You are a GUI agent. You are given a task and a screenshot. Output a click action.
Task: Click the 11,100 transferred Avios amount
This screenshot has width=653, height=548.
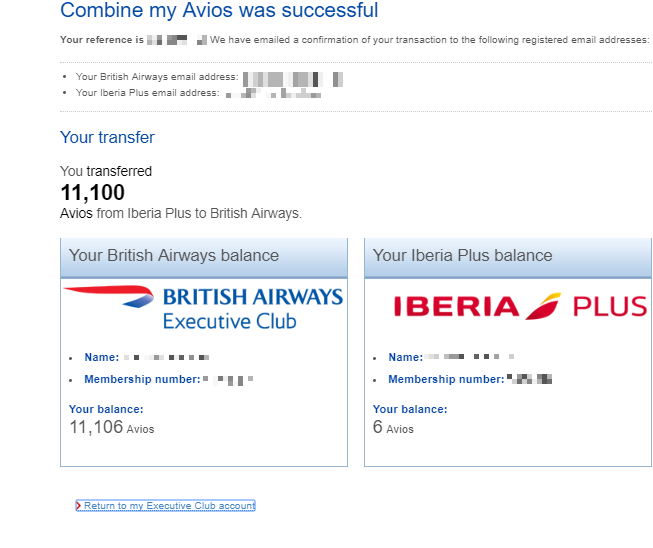pos(92,193)
